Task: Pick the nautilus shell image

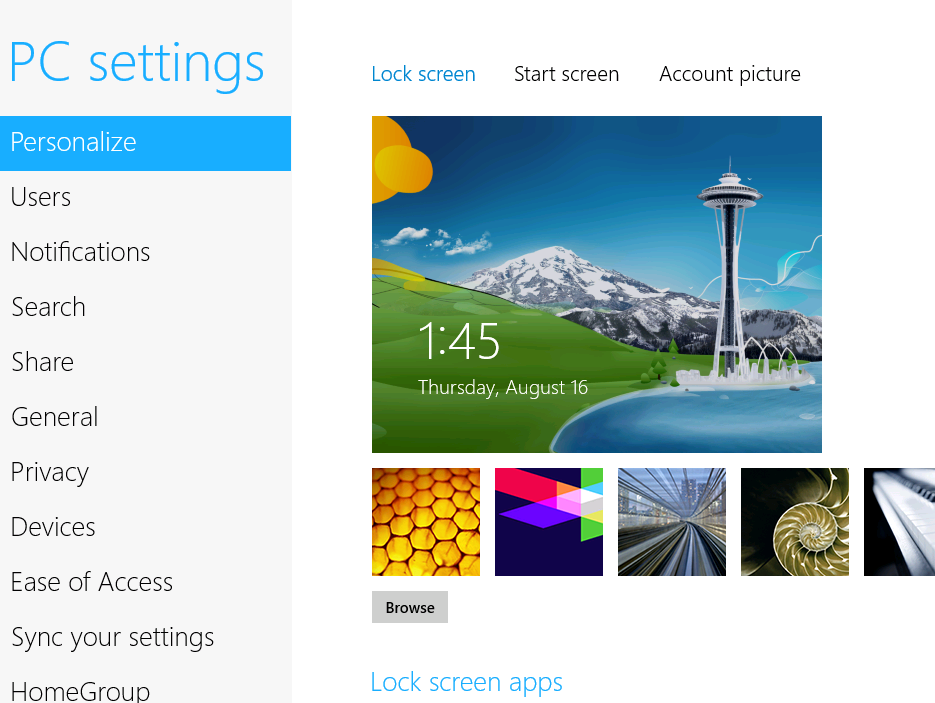Action: coord(795,522)
